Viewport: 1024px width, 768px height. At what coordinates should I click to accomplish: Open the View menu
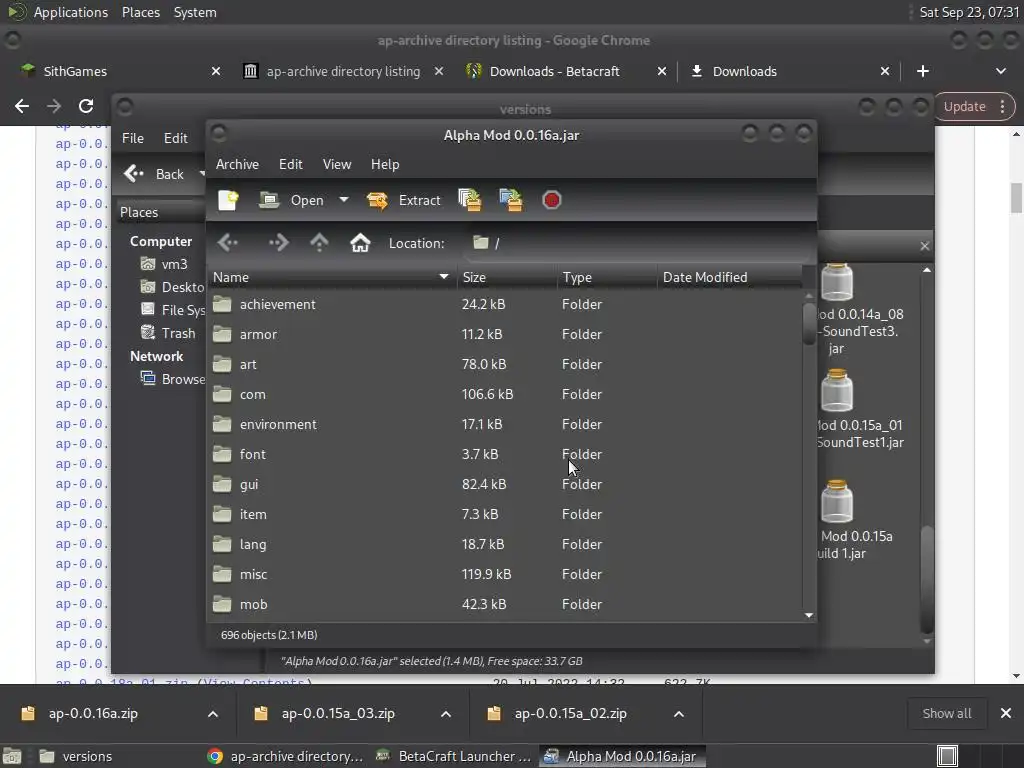336,165
